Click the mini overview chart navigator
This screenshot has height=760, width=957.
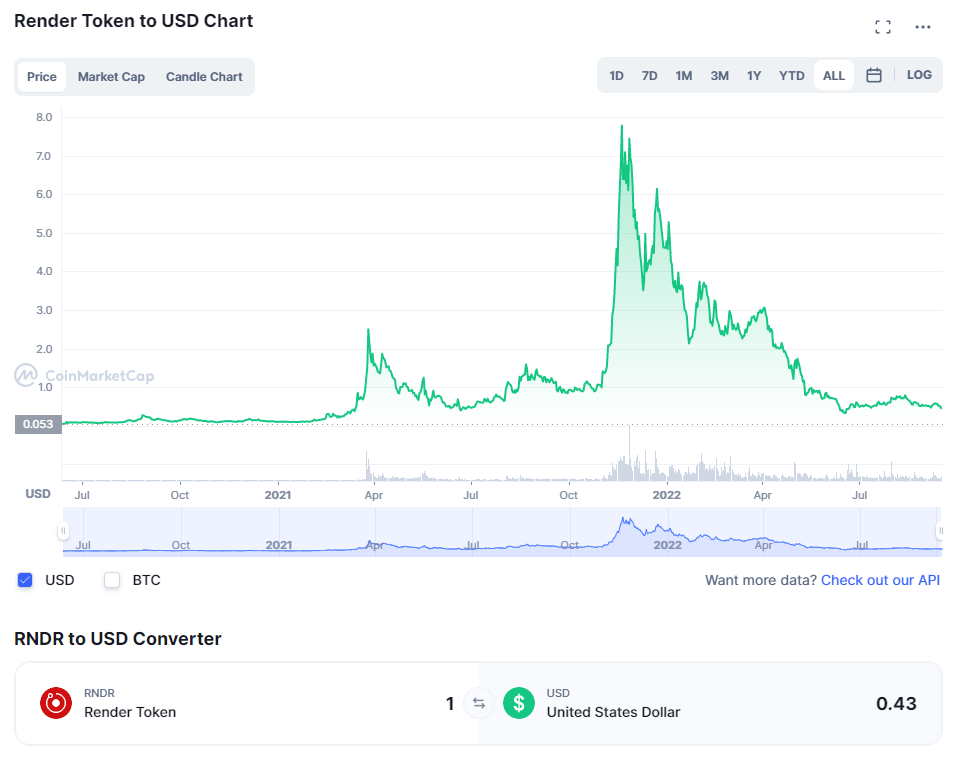(x=502, y=532)
